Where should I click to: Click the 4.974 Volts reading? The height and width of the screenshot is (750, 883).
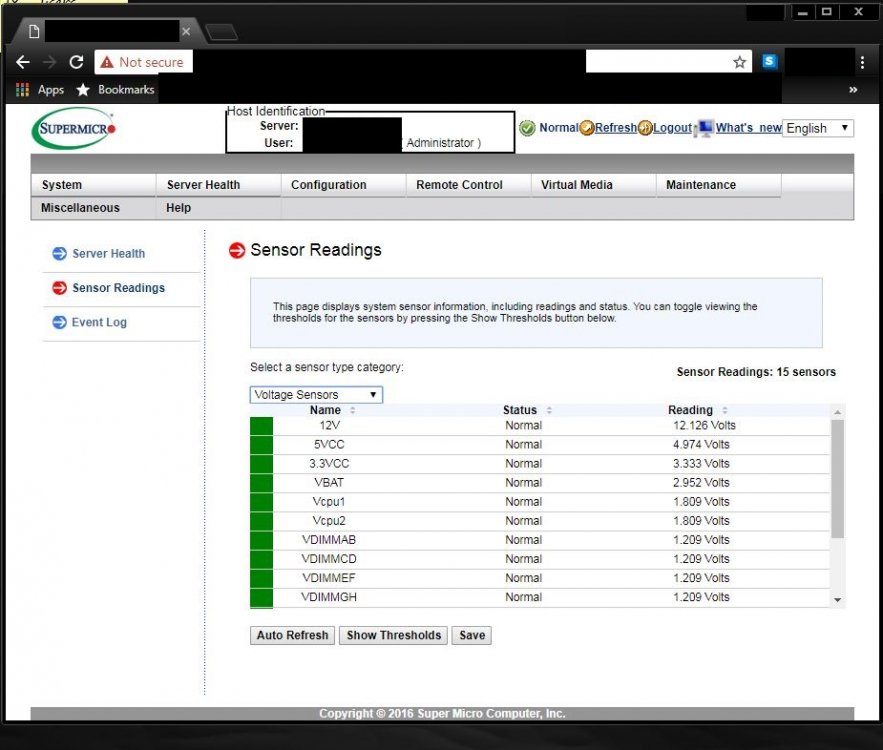[701, 445]
